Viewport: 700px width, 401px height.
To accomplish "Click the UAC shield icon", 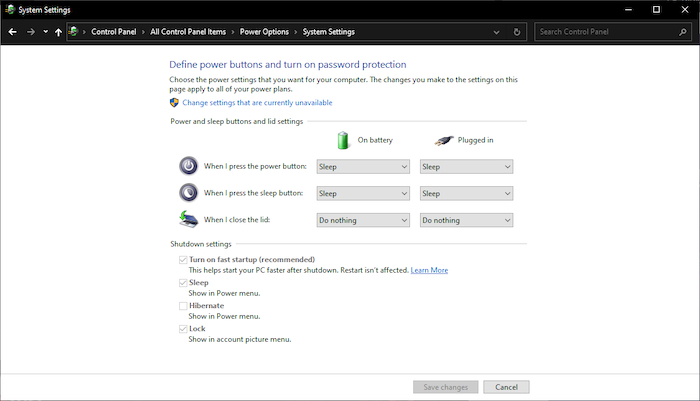I will pos(174,103).
